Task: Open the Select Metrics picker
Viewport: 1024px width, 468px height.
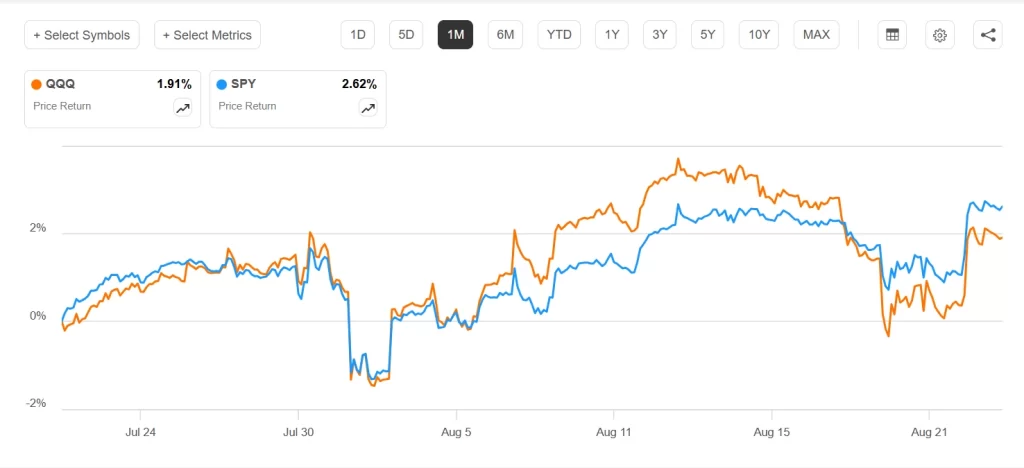Action: click(207, 35)
